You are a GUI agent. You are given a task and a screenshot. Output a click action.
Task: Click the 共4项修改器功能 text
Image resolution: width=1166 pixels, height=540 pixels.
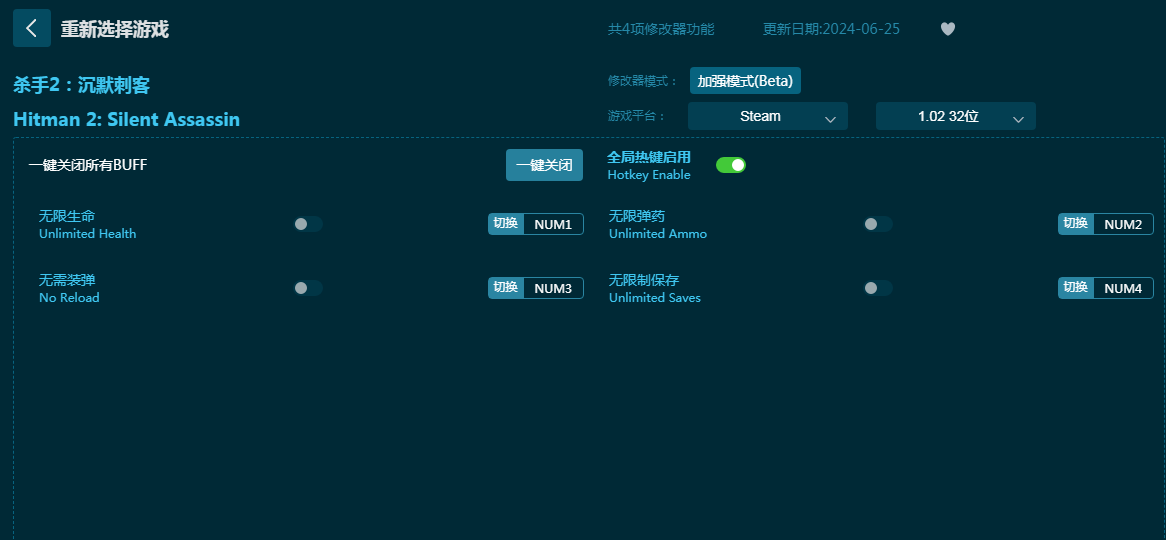click(661, 29)
